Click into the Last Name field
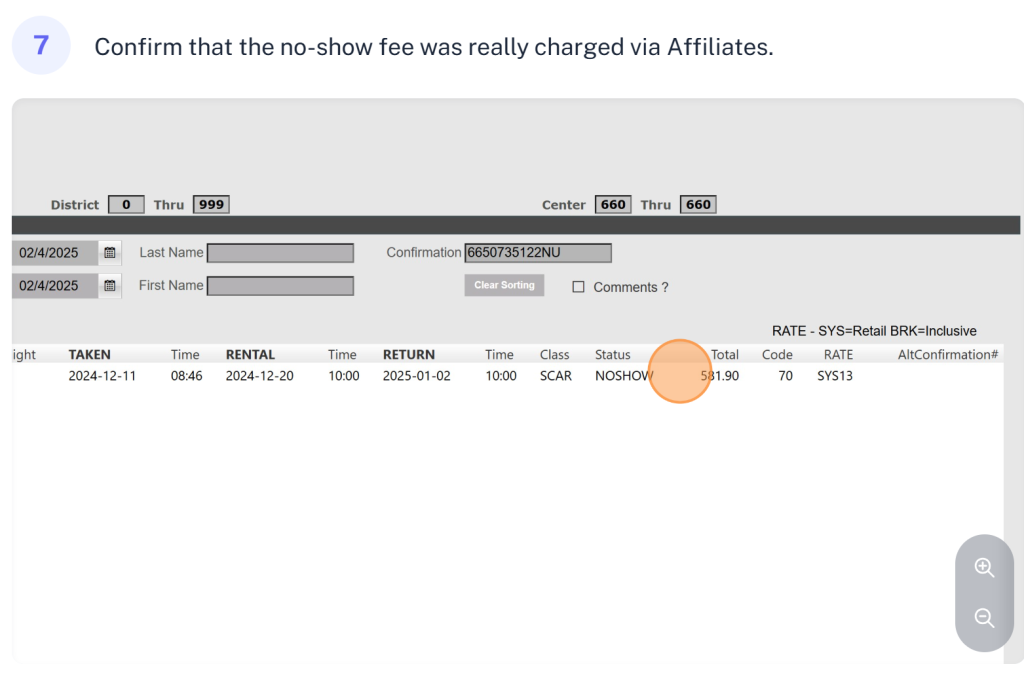This screenshot has width=1024, height=681. [280, 253]
